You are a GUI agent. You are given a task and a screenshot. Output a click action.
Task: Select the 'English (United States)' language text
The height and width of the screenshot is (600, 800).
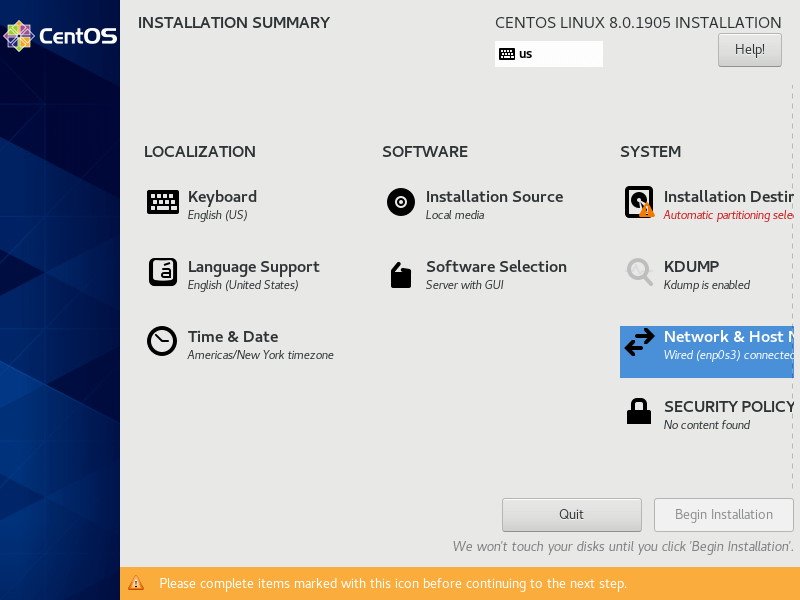243,285
